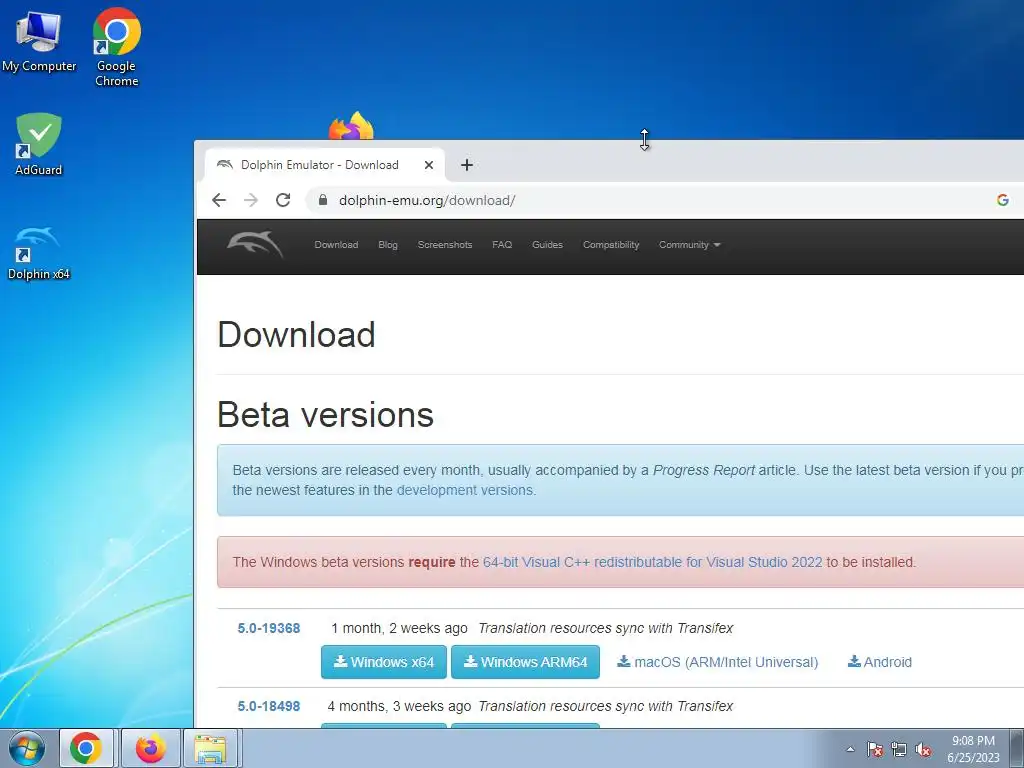Open version 5.0-18498 link
Image resolution: width=1024 pixels, height=768 pixels.
coord(269,707)
